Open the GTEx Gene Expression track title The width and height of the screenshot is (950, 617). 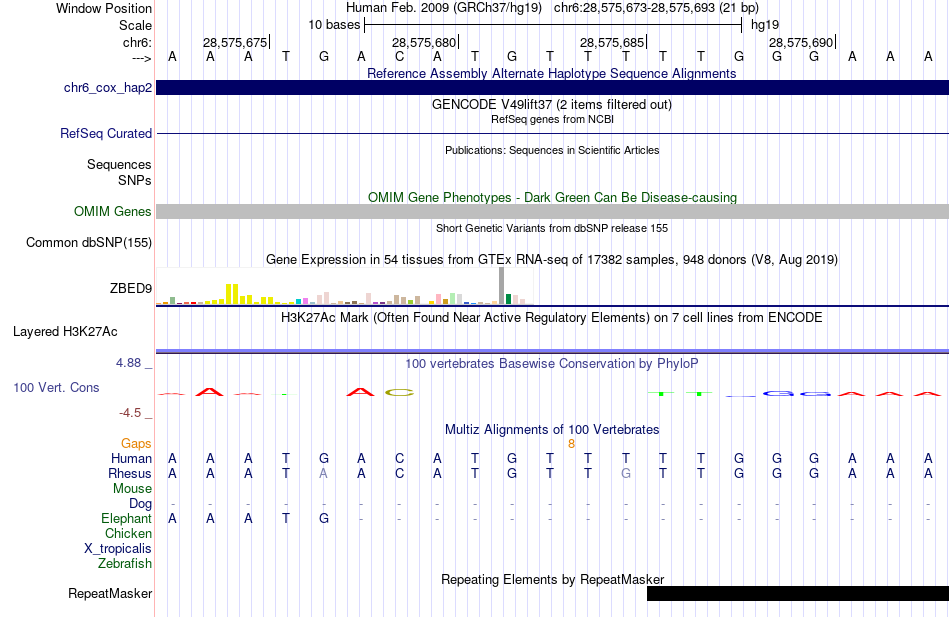click(x=552, y=259)
